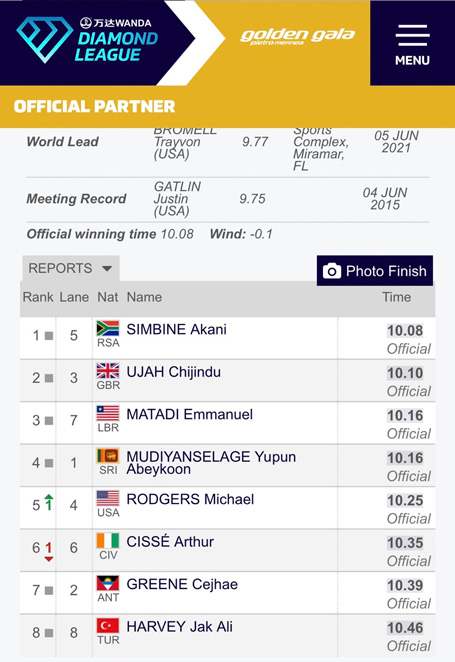Open athlete RODGERS Michael's profile

(x=190, y=499)
